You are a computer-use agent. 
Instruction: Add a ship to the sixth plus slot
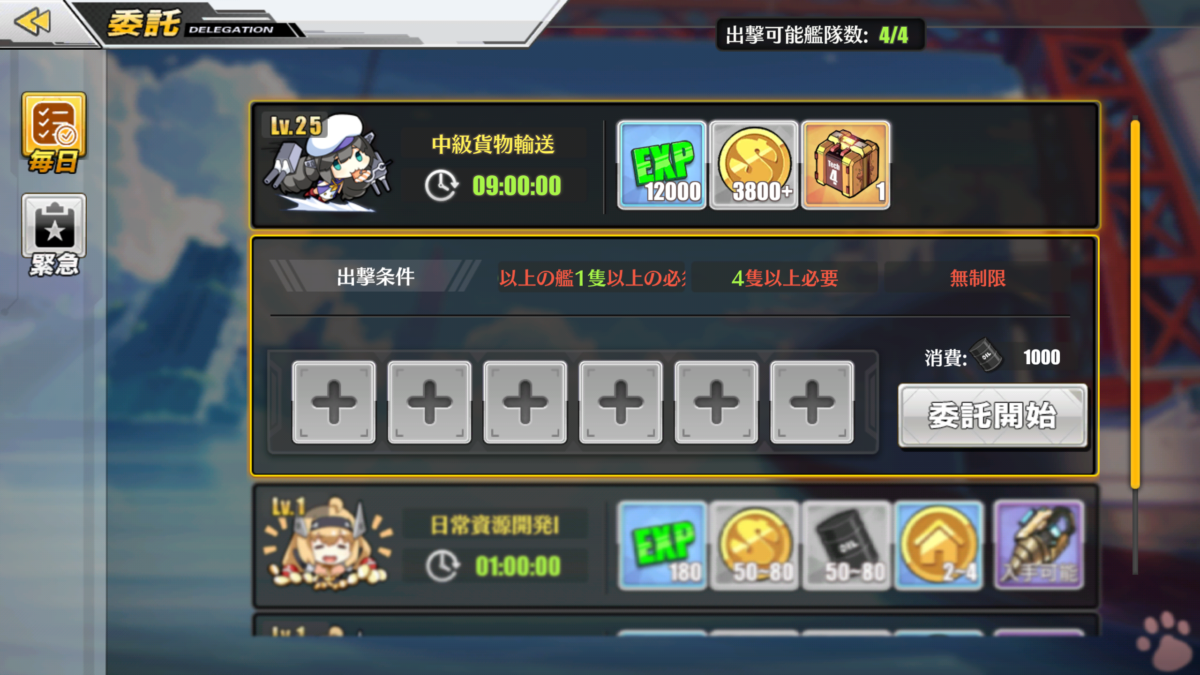[x=812, y=402]
